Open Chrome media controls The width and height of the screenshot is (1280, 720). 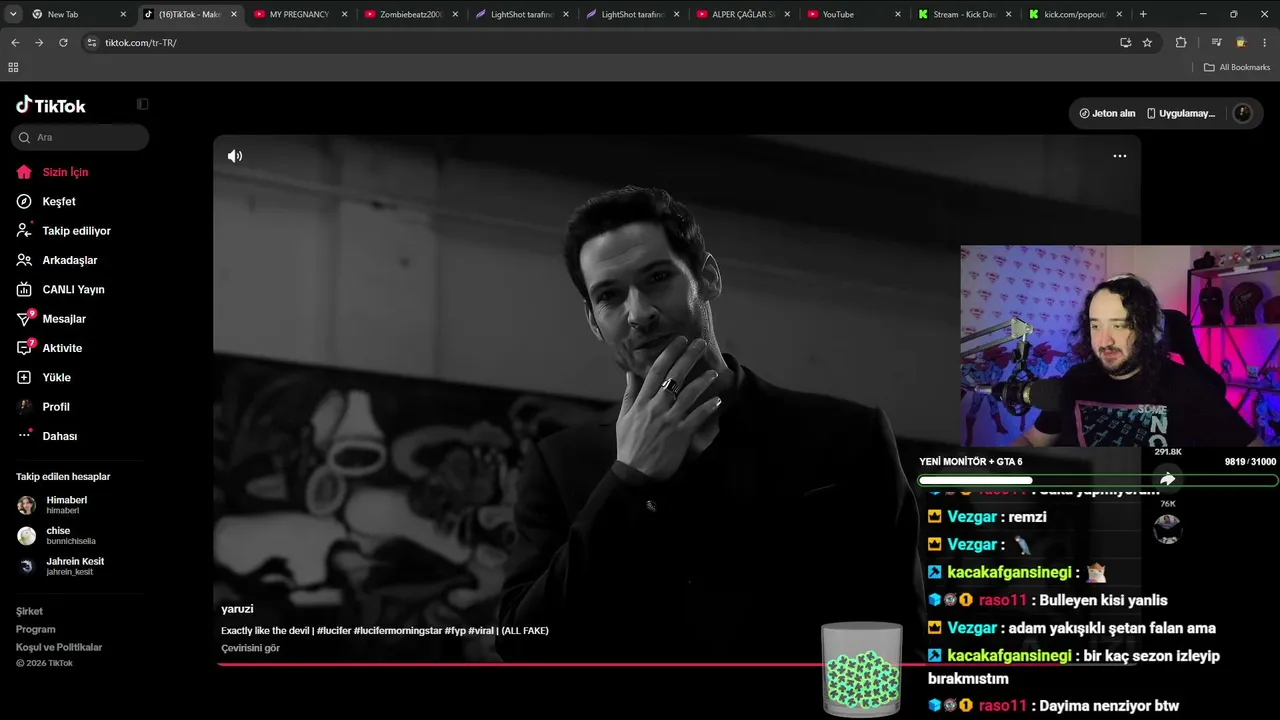click(x=1216, y=43)
